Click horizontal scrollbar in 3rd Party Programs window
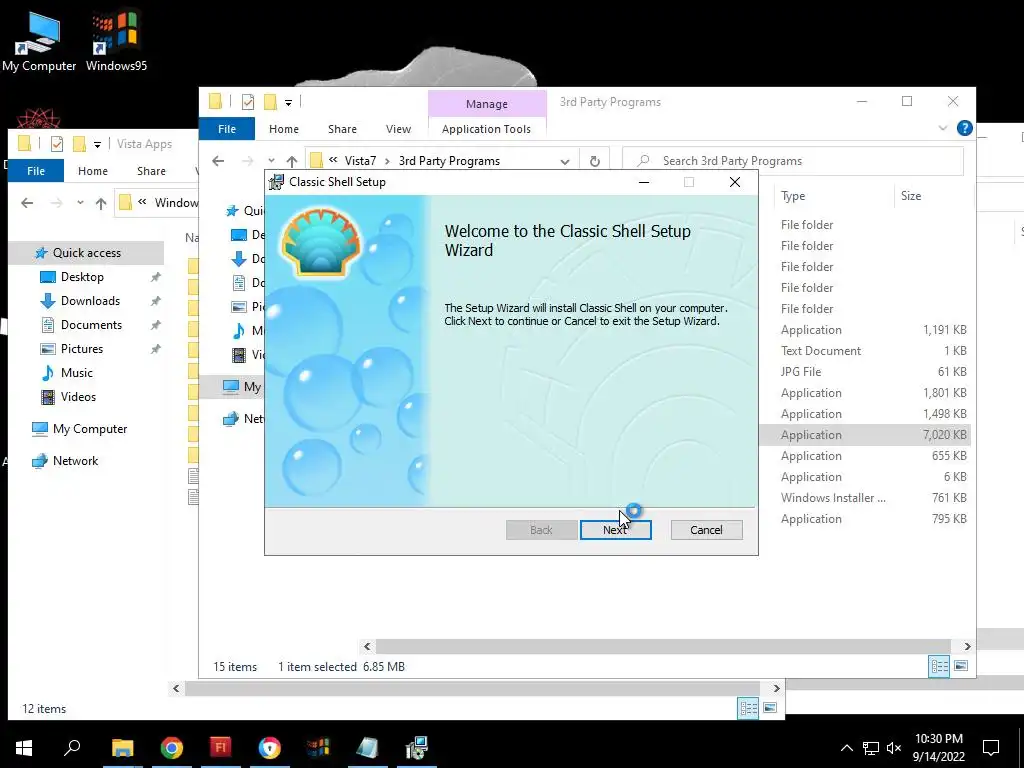The image size is (1024, 768). 663,647
